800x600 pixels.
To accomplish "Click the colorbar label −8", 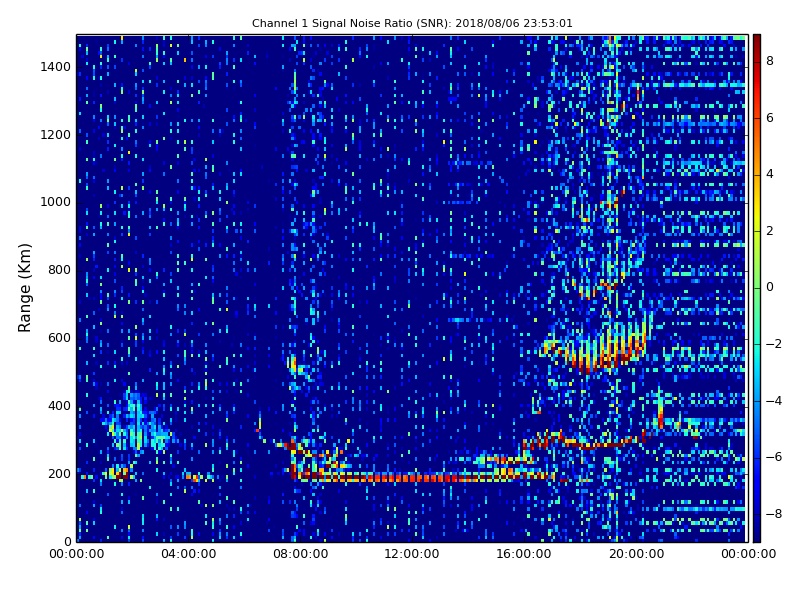I will [x=774, y=514].
